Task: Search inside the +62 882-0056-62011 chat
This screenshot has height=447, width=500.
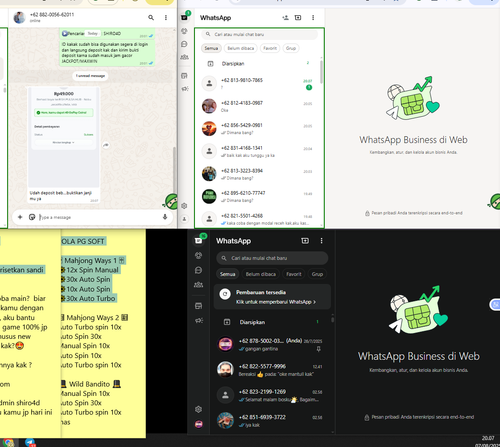Action: point(151,17)
